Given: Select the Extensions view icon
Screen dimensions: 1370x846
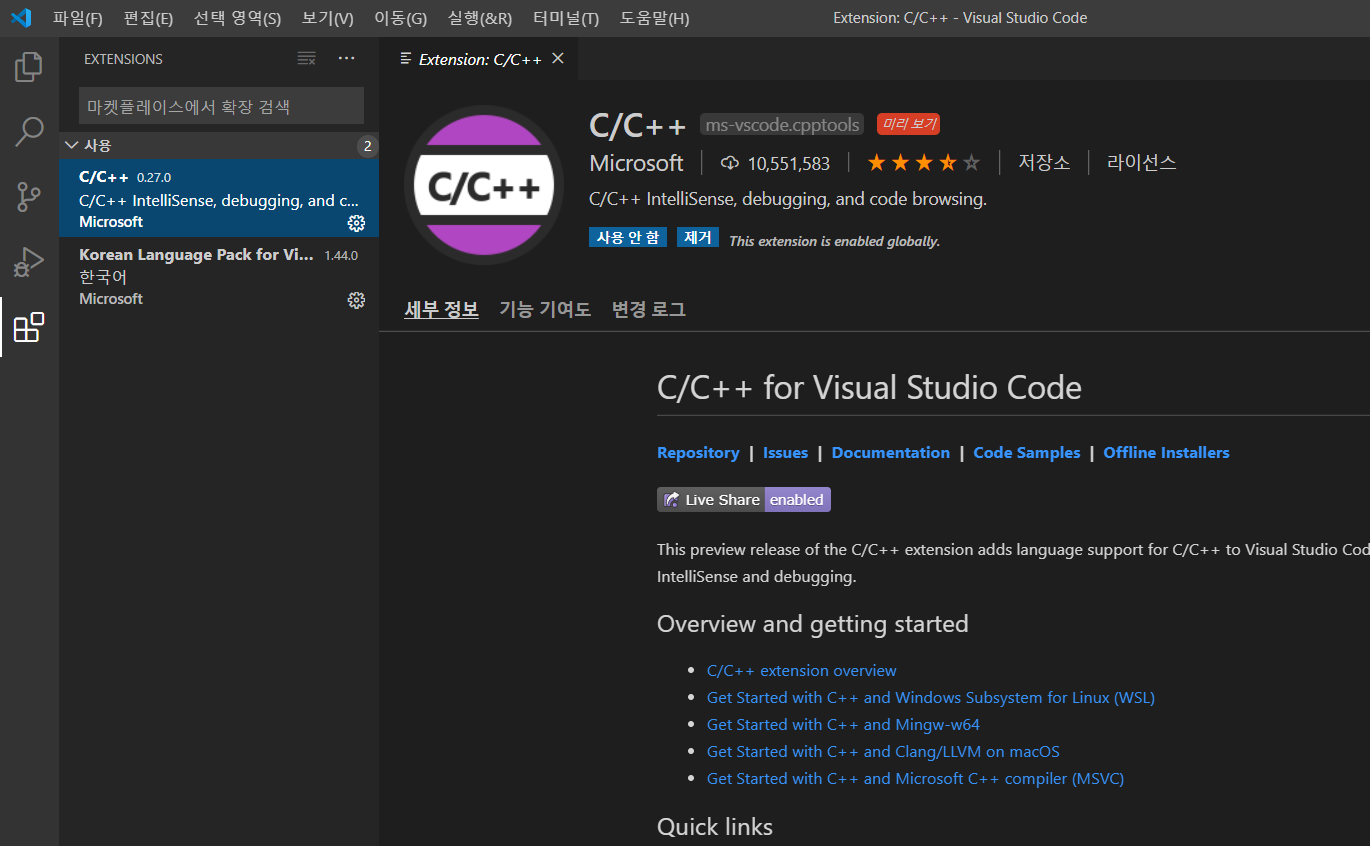Looking at the screenshot, I should pyautogui.click(x=29, y=327).
